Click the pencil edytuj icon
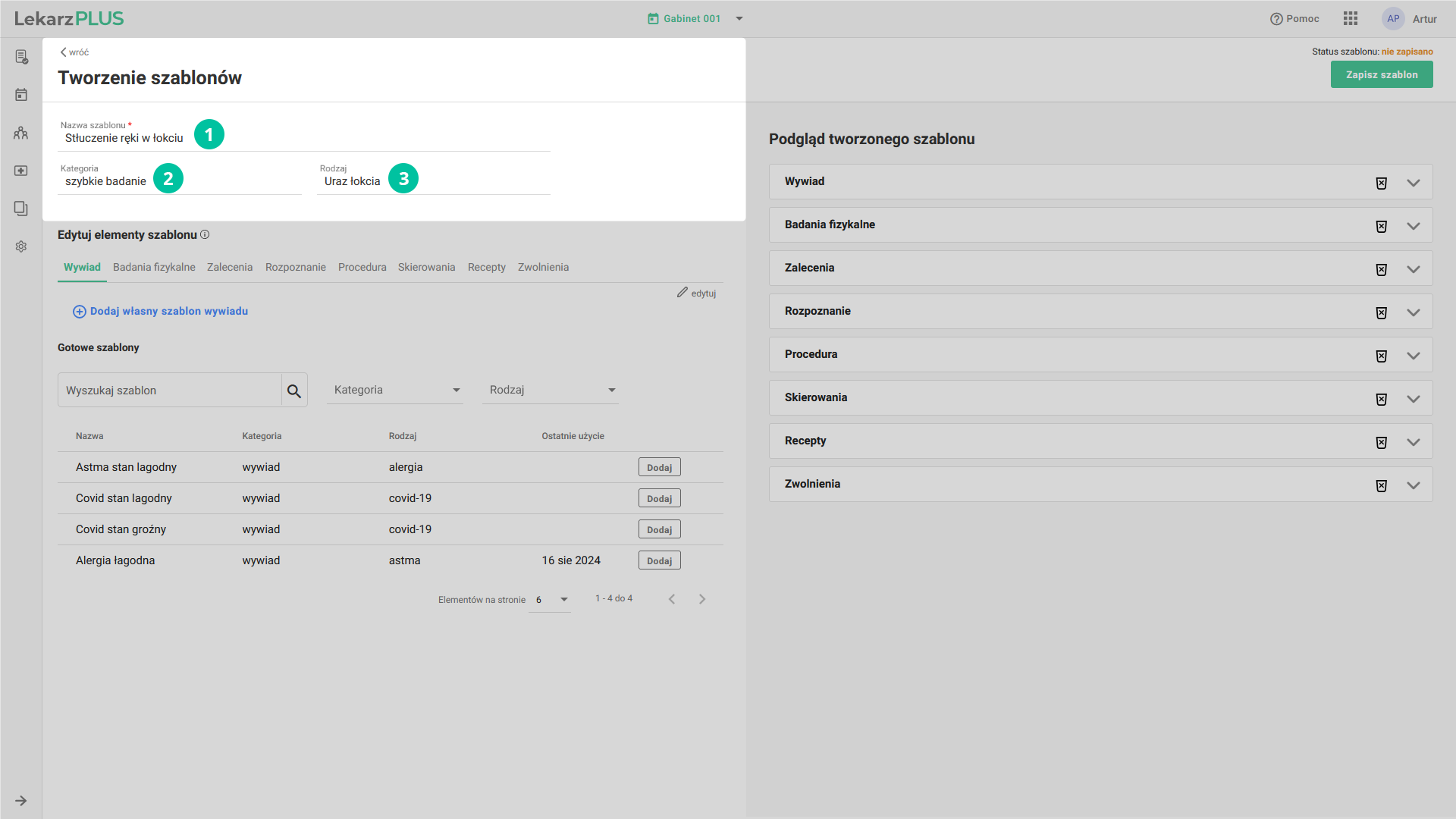The image size is (1456, 819). tap(682, 293)
